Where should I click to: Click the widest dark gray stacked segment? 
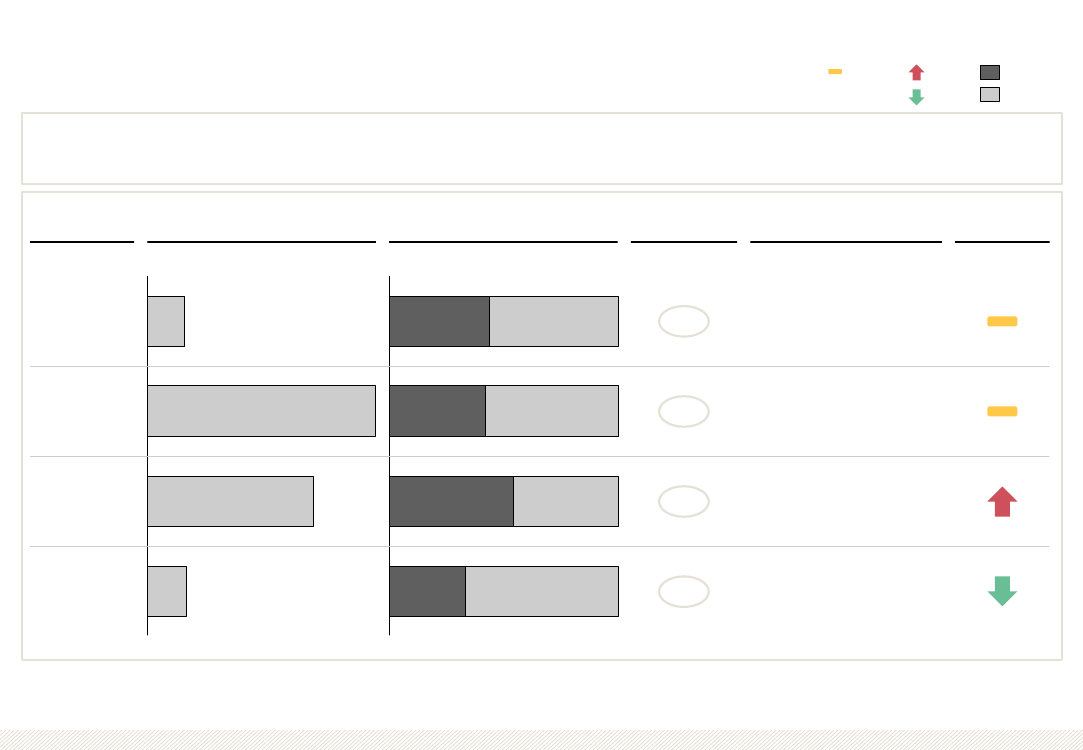[x=452, y=501]
